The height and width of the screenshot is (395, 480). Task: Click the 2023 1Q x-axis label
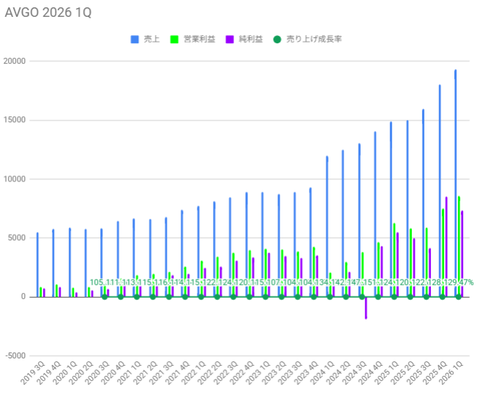(x=258, y=373)
